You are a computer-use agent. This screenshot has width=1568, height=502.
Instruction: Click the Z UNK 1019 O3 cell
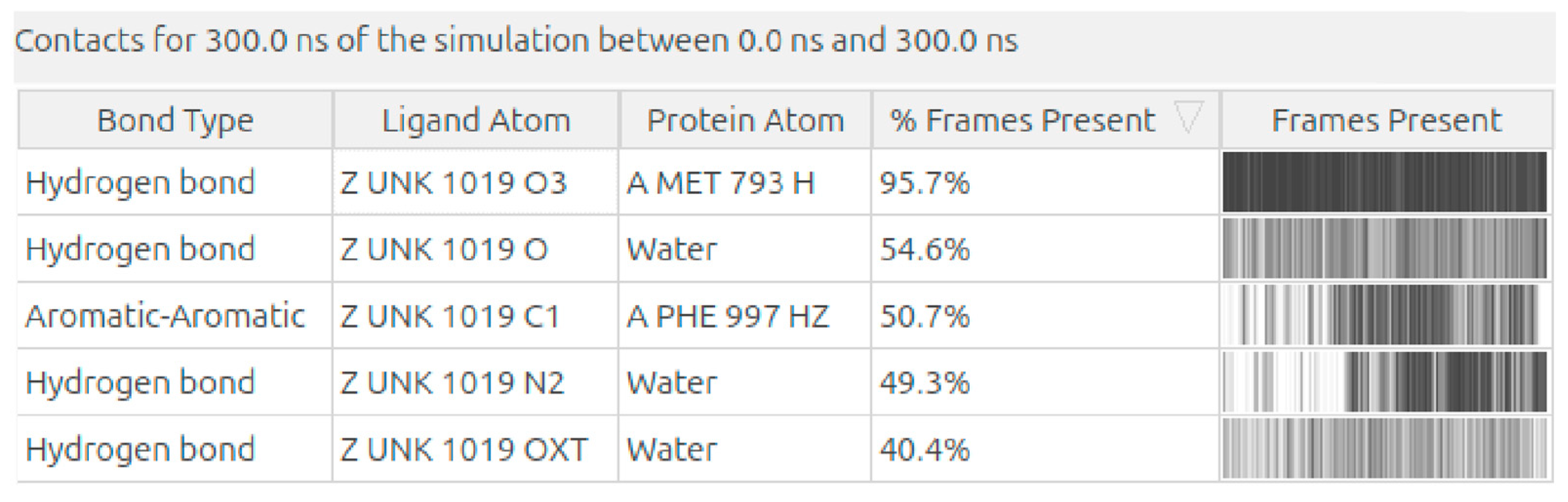tap(454, 183)
